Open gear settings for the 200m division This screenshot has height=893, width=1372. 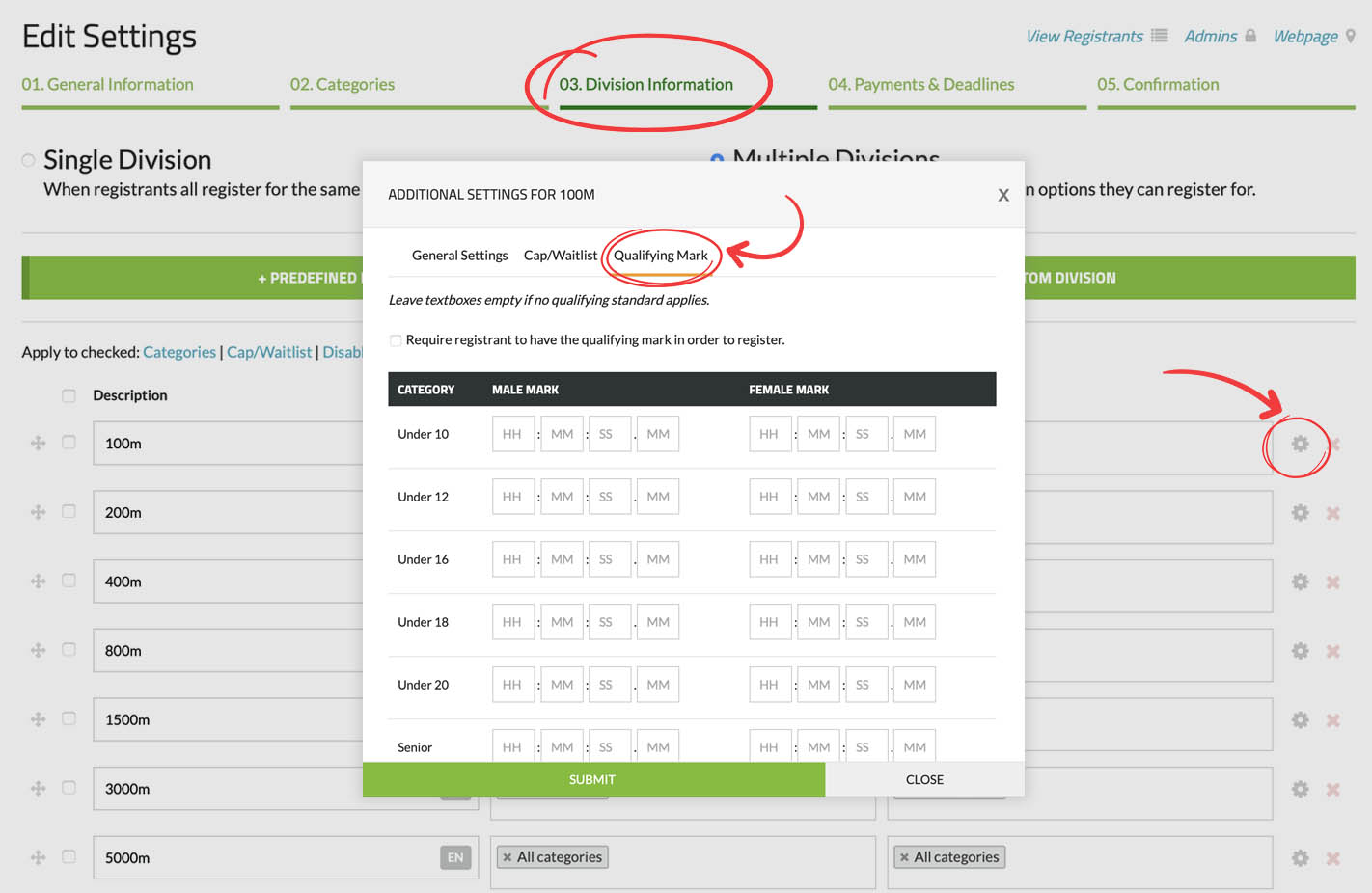1300,513
